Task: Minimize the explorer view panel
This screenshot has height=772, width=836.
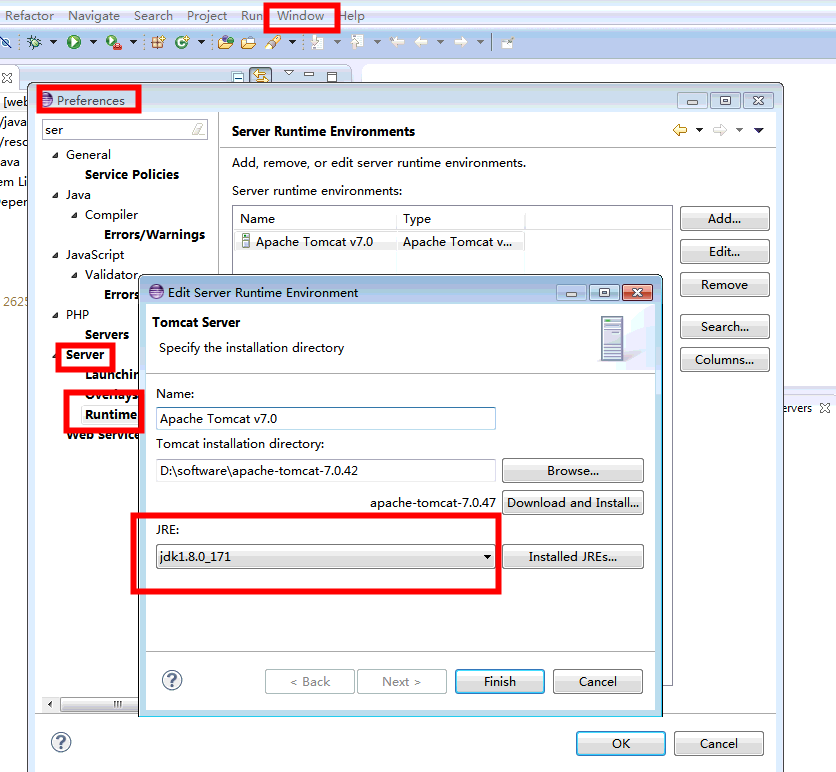Action: tap(309, 74)
